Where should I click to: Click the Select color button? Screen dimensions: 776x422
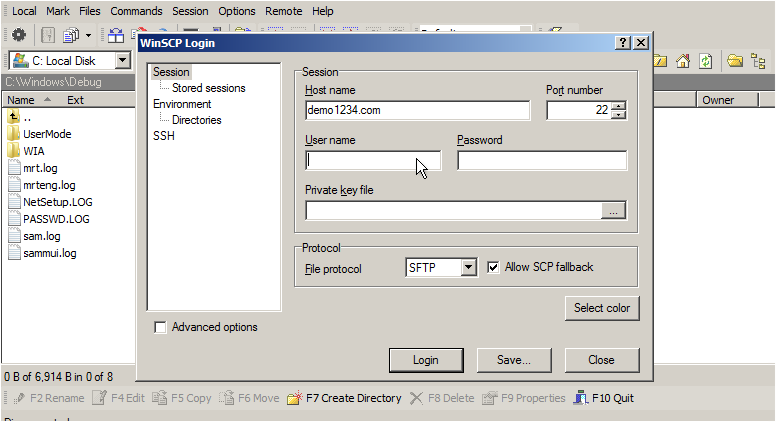602,308
